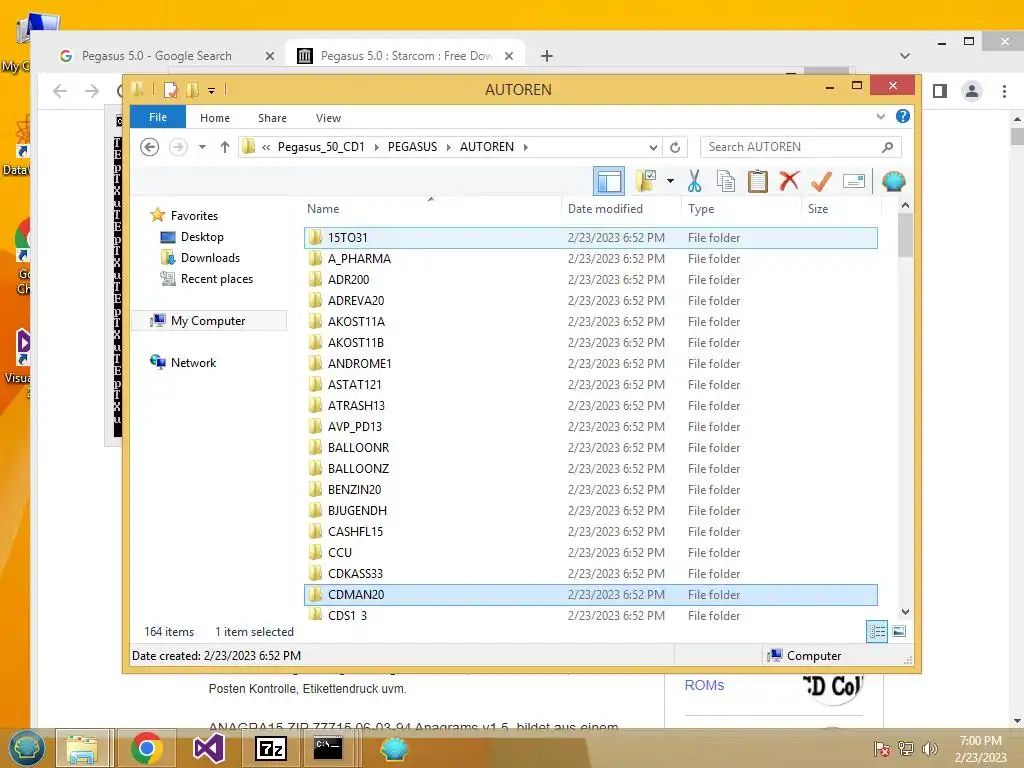The height and width of the screenshot is (768, 1024).
Task: Open Chrome profile avatar icon
Action: pos(972,91)
